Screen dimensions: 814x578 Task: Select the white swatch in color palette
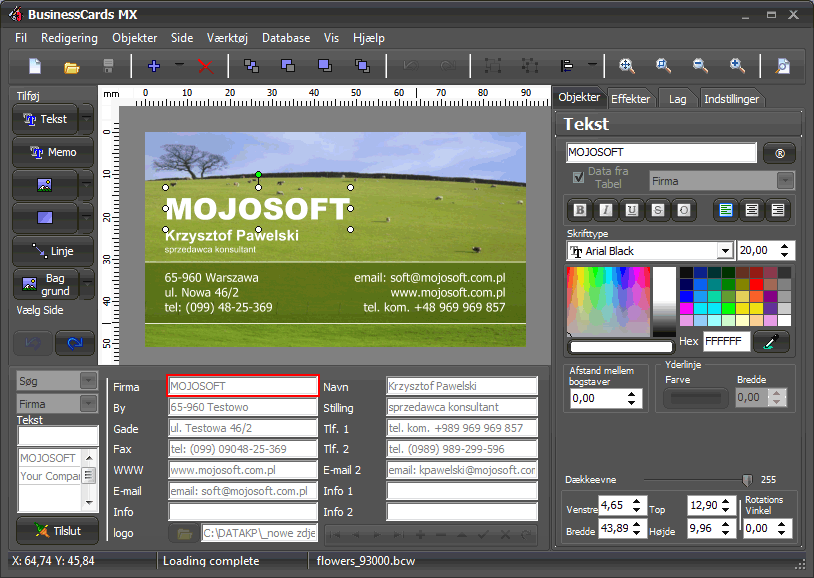pyautogui.click(x=784, y=320)
